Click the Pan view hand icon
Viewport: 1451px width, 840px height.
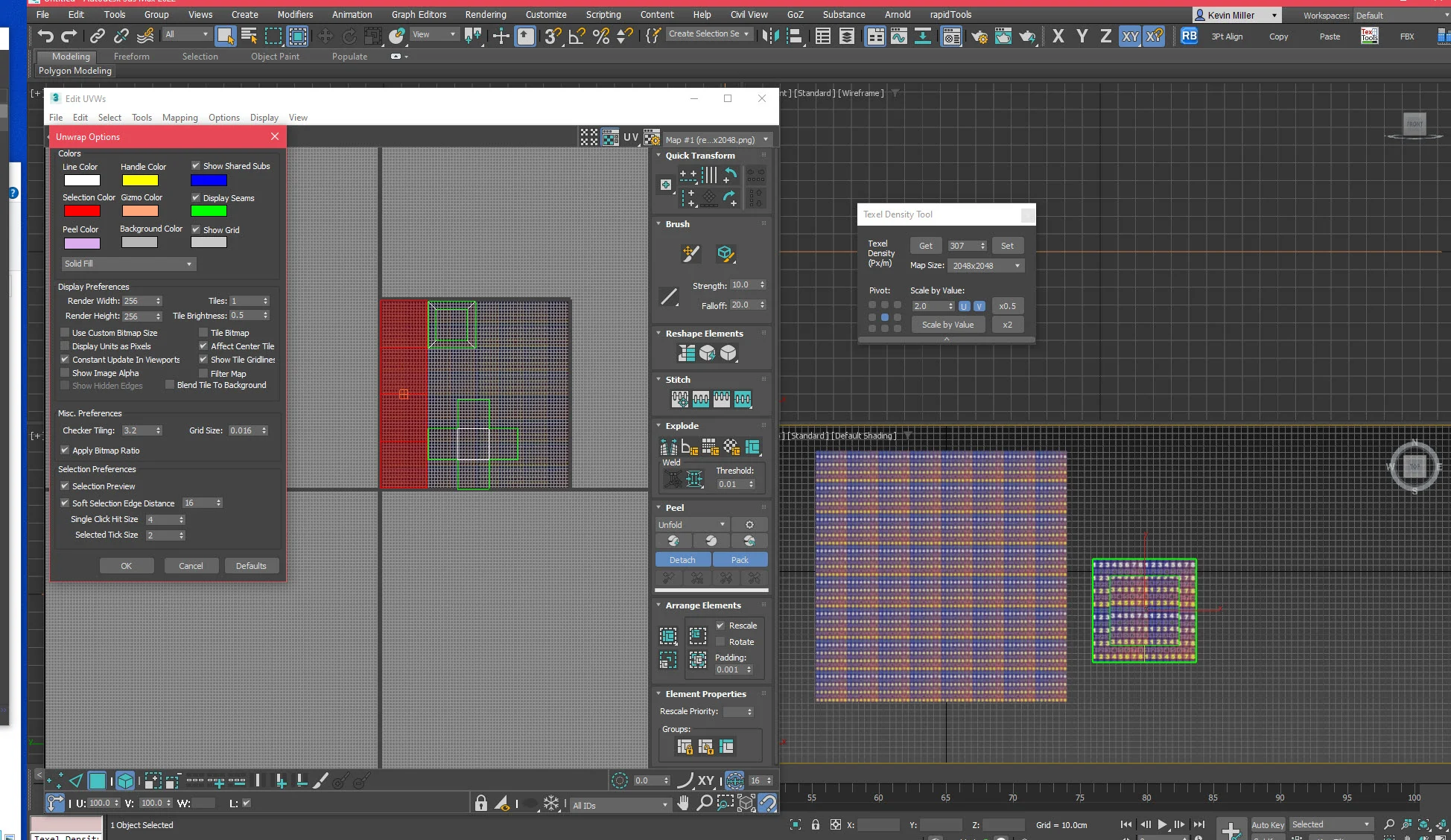(683, 804)
